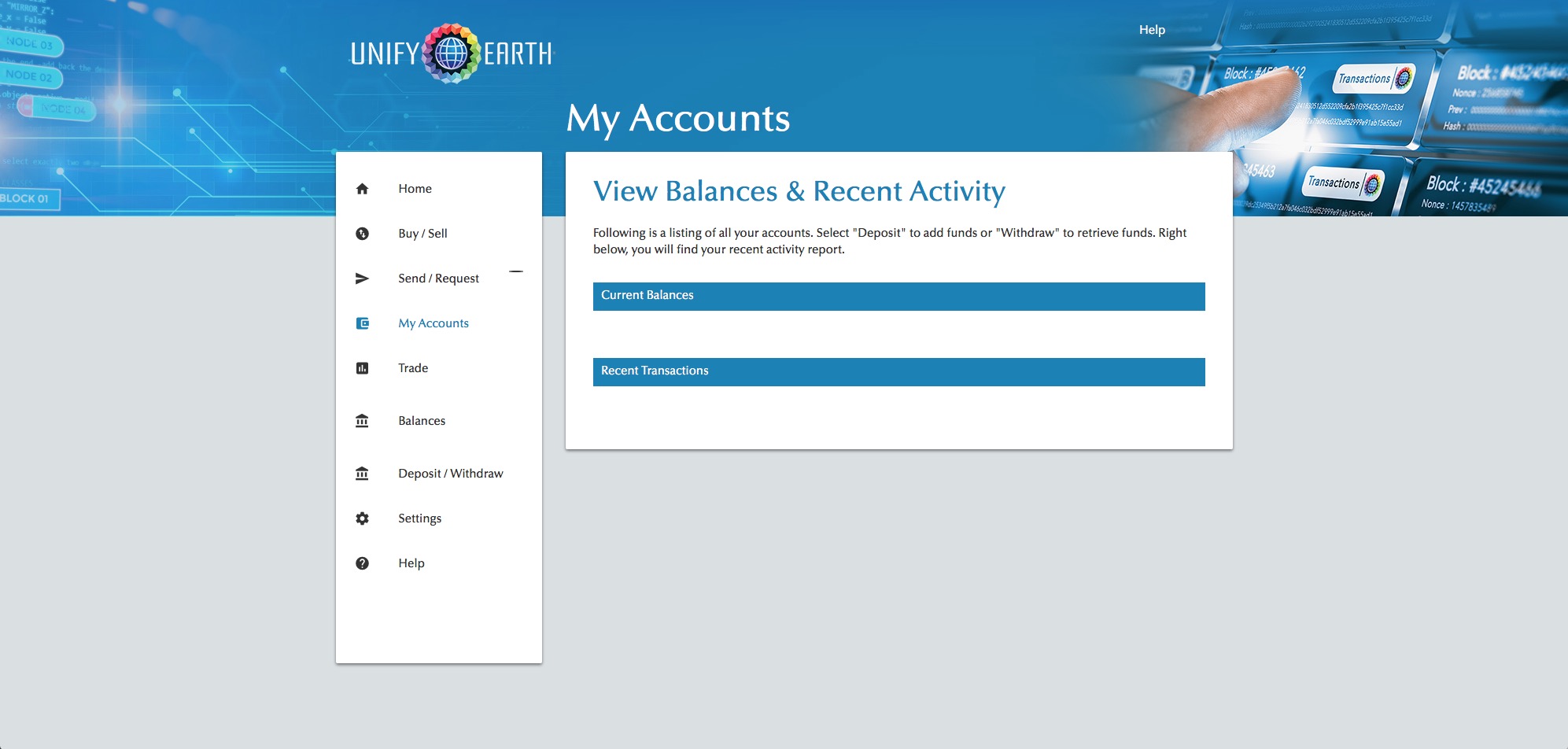Click the My Accounts wallet icon
Screen dimensions: 1568x749
[362, 323]
